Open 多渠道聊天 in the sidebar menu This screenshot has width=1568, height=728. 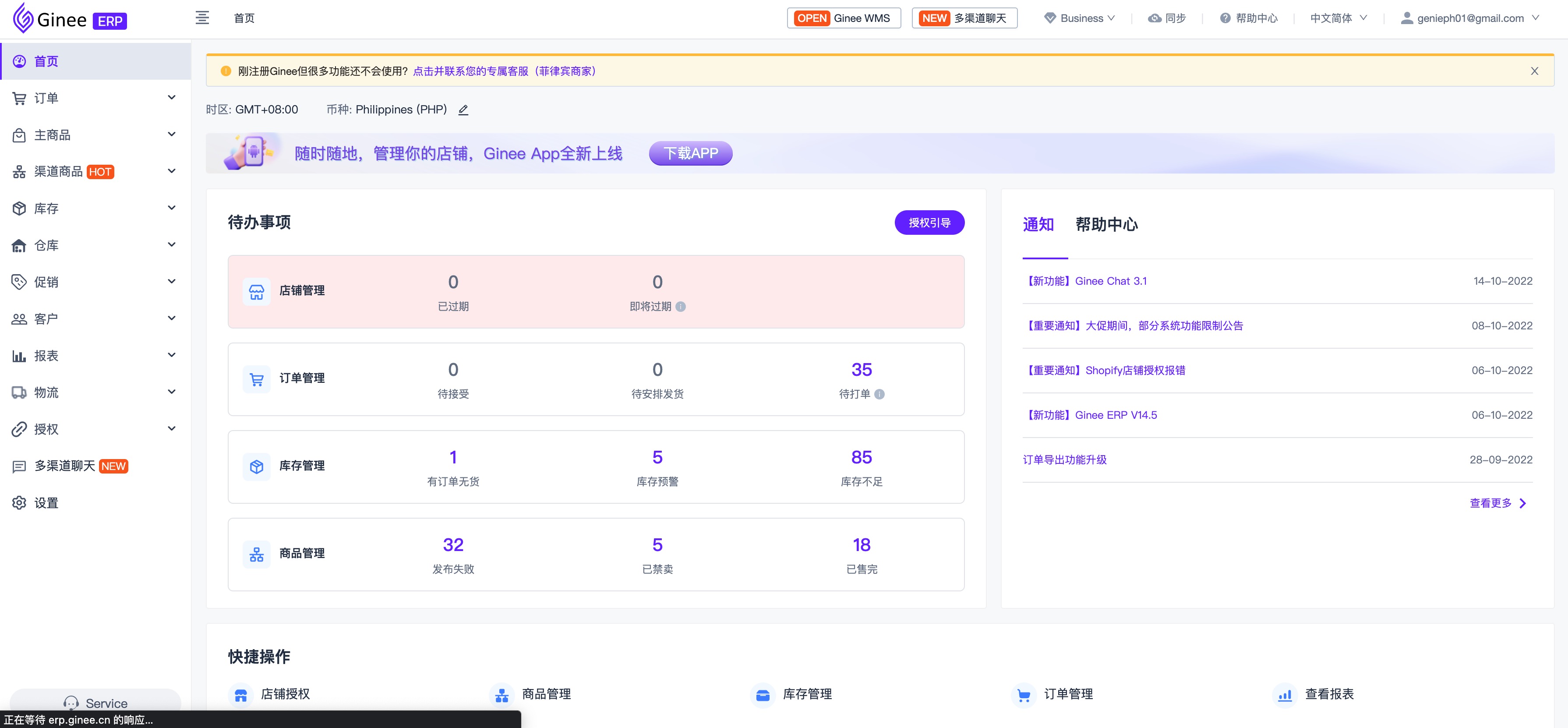pyautogui.click(x=95, y=466)
